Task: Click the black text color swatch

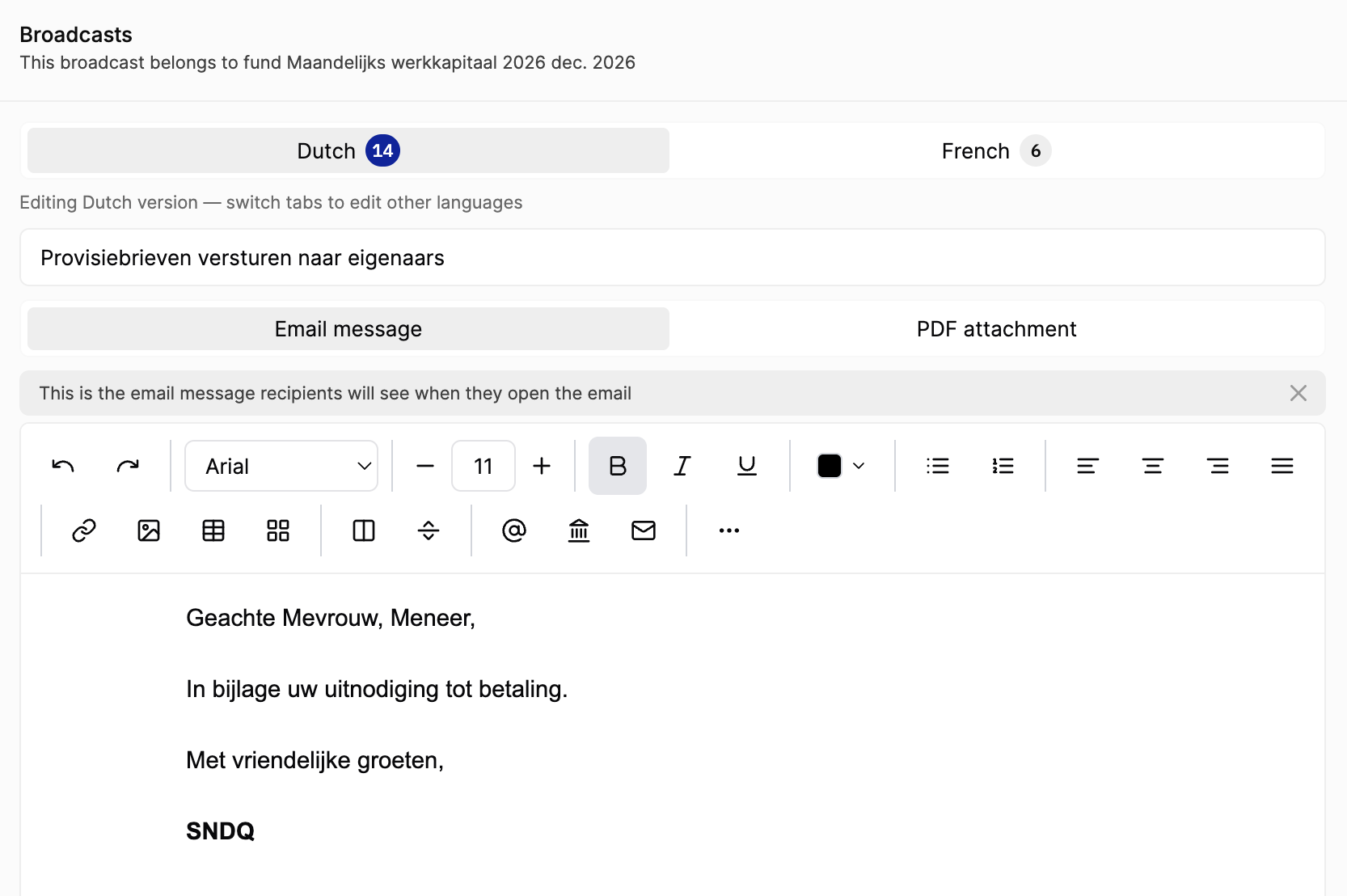Action: [x=830, y=466]
